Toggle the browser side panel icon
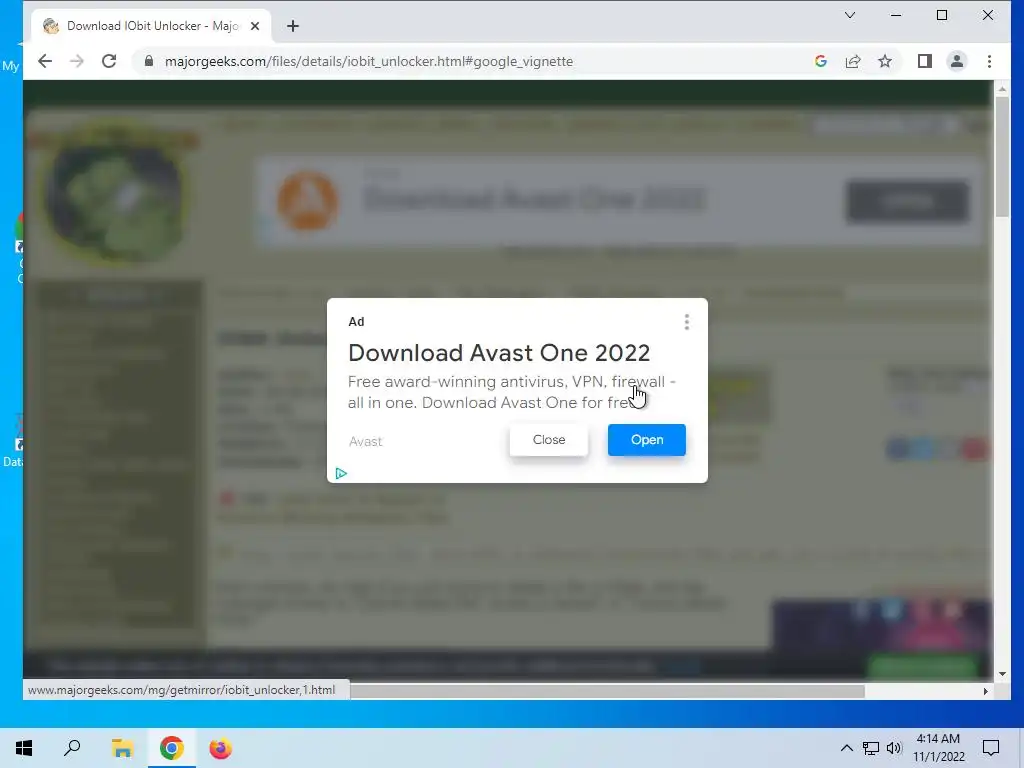Viewport: 1024px width, 768px height. (925, 61)
